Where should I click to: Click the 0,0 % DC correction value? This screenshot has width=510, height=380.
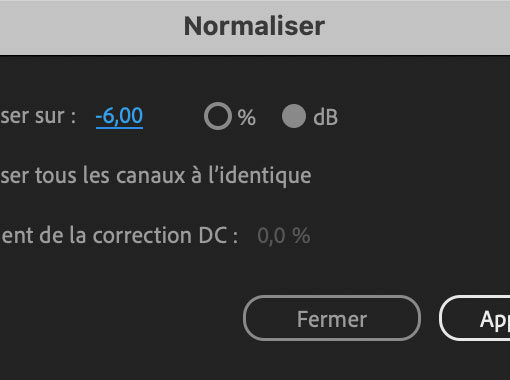click(x=284, y=236)
